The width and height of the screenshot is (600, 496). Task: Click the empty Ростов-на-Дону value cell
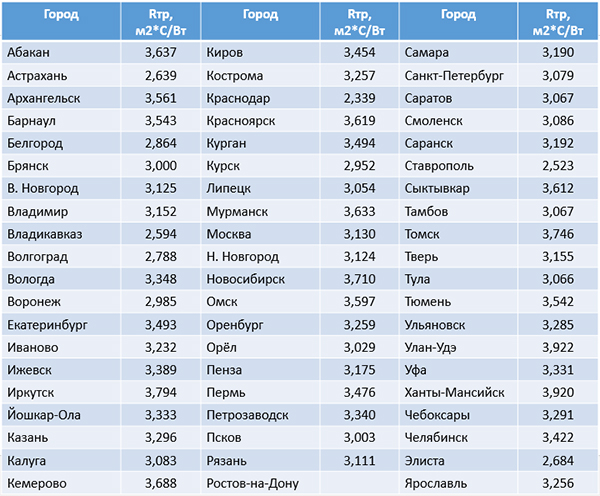tap(359, 483)
